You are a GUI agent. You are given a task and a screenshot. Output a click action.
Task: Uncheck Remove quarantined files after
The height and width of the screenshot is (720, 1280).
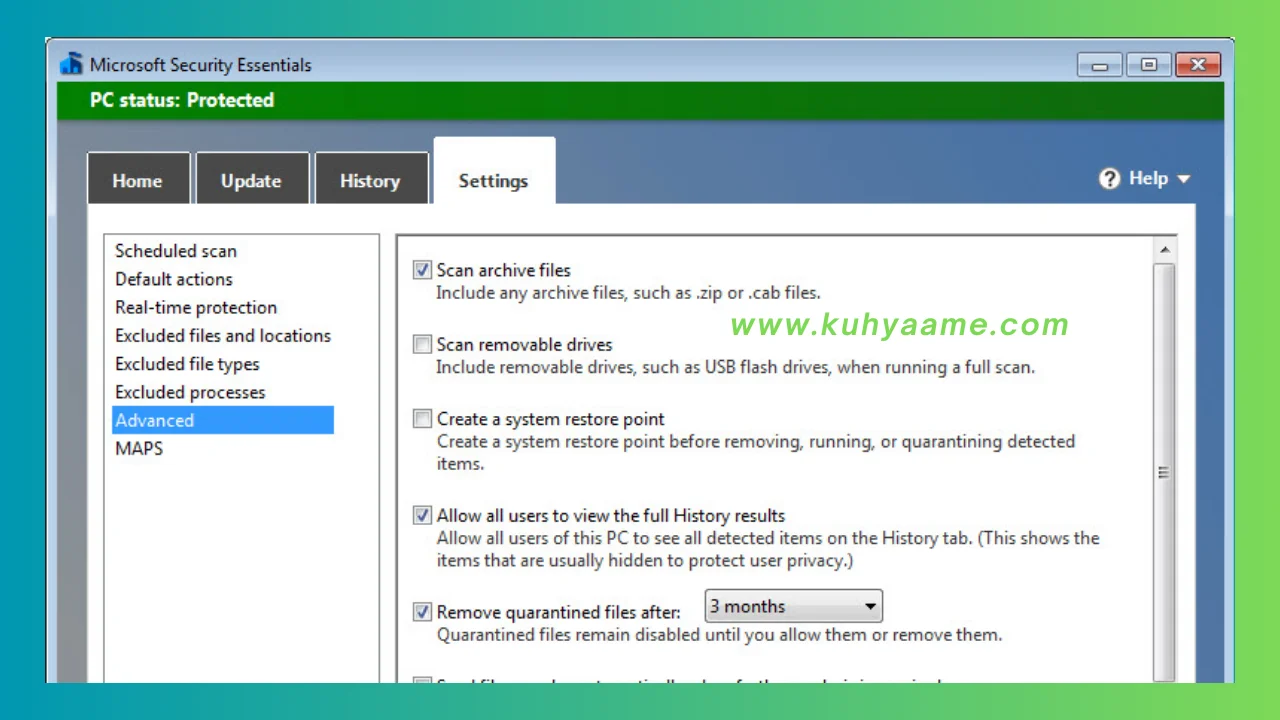pos(422,612)
